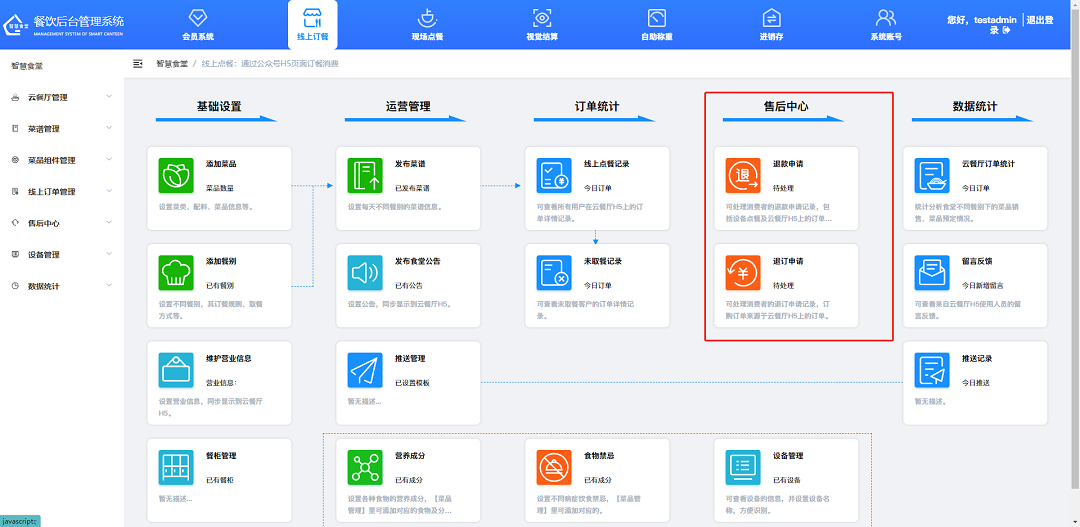Click the 添加菜品 green apple icon
Screen dimensions: 1080x527
point(176,175)
